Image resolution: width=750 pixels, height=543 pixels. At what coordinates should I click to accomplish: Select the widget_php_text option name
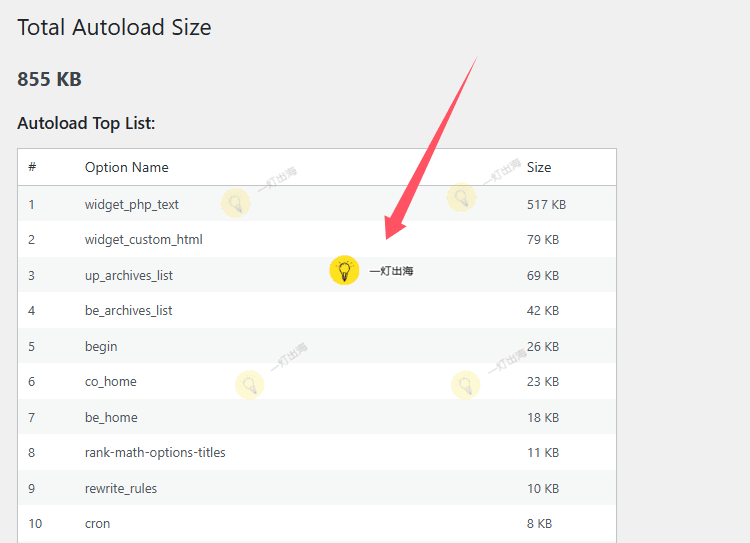pyautogui.click(x=132, y=204)
